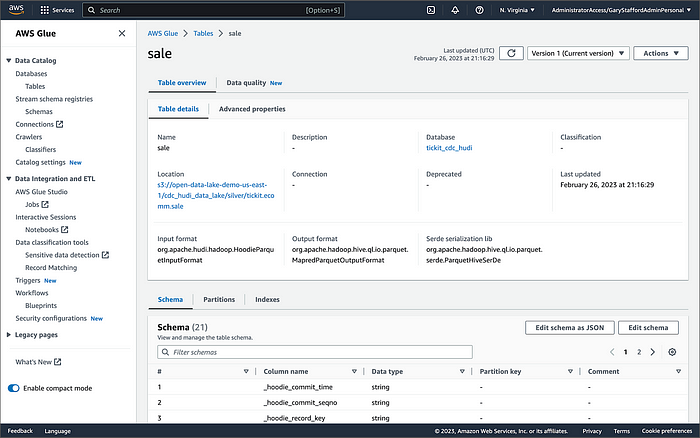The image size is (700, 438).
Task: Click the external link icon beside Notebooks
Action: tap(64, 229)
